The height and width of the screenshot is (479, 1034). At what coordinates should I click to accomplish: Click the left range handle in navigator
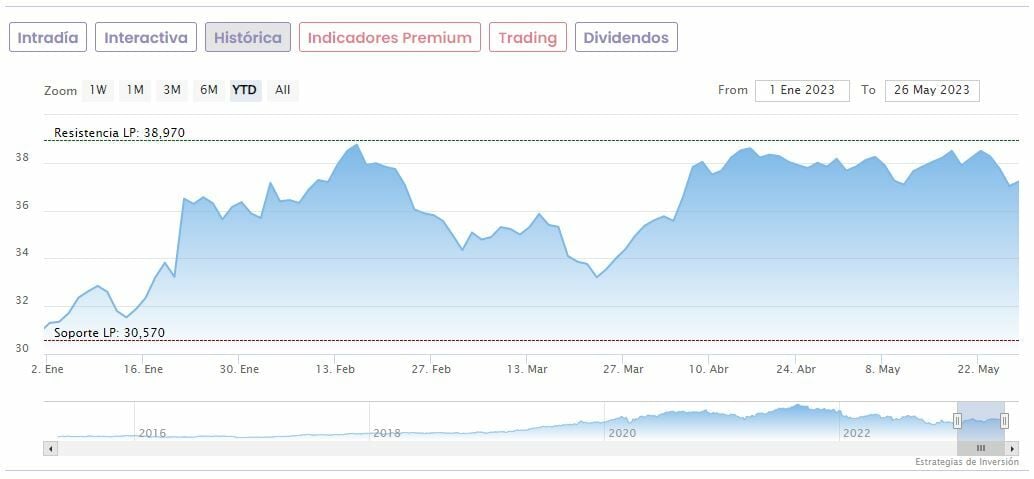coord(957,421)
